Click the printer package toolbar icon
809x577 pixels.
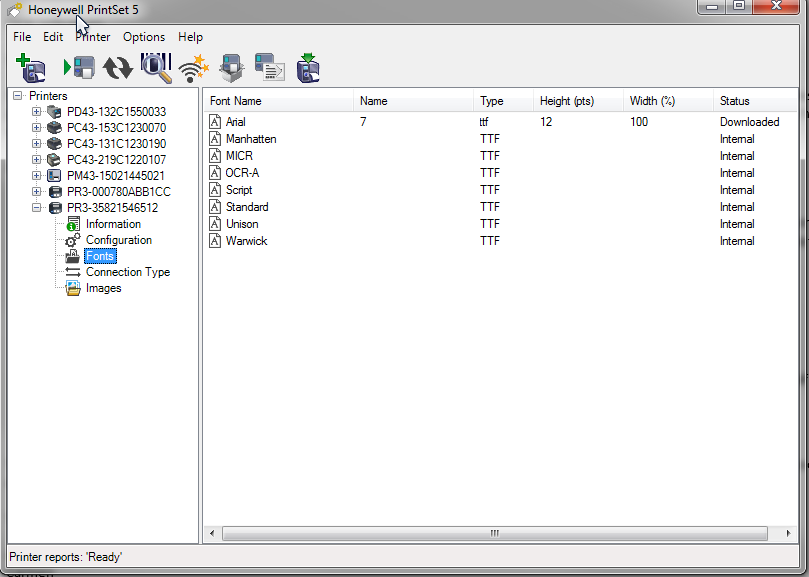(232, 68)
